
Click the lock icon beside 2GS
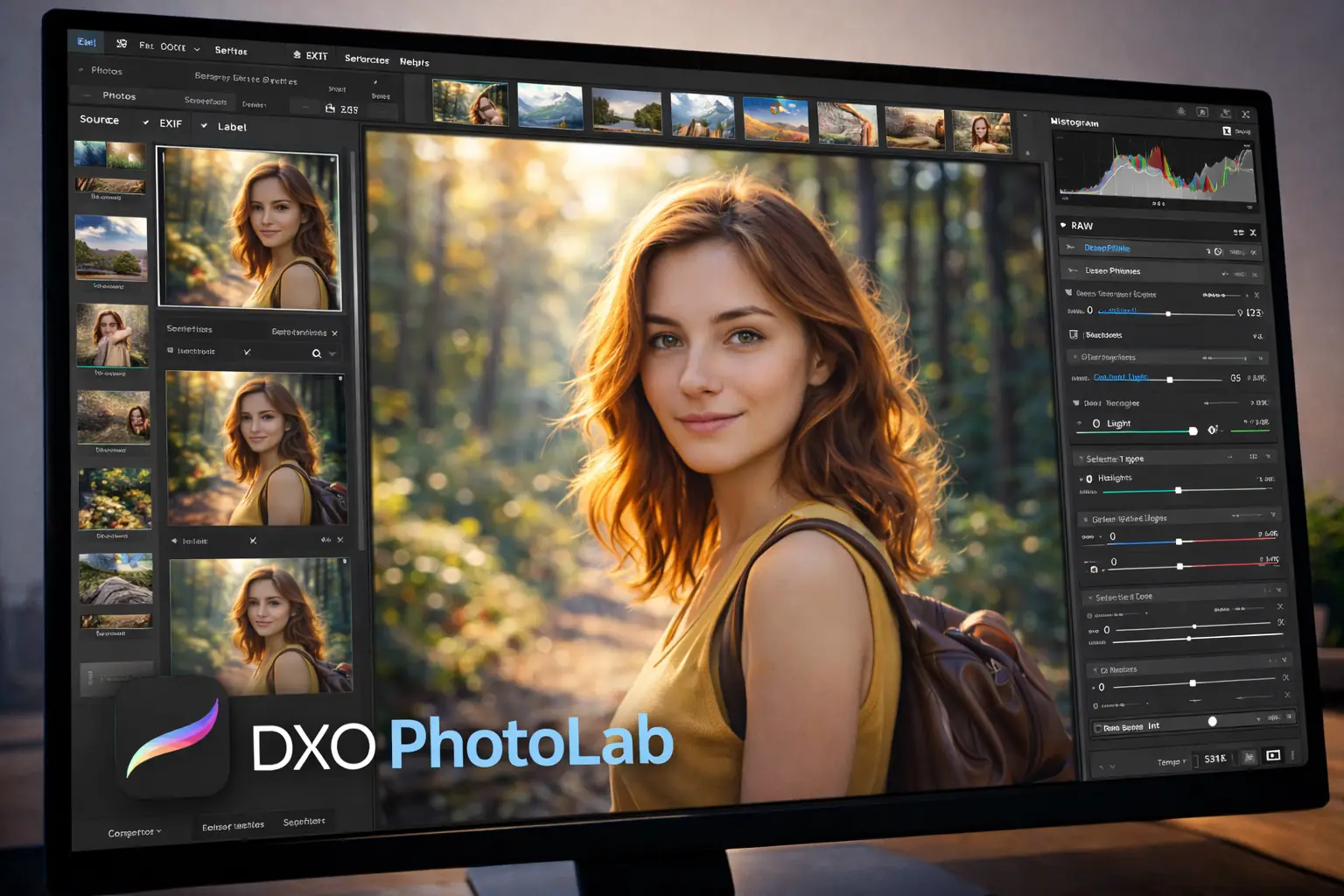click(x=330, y=108)
